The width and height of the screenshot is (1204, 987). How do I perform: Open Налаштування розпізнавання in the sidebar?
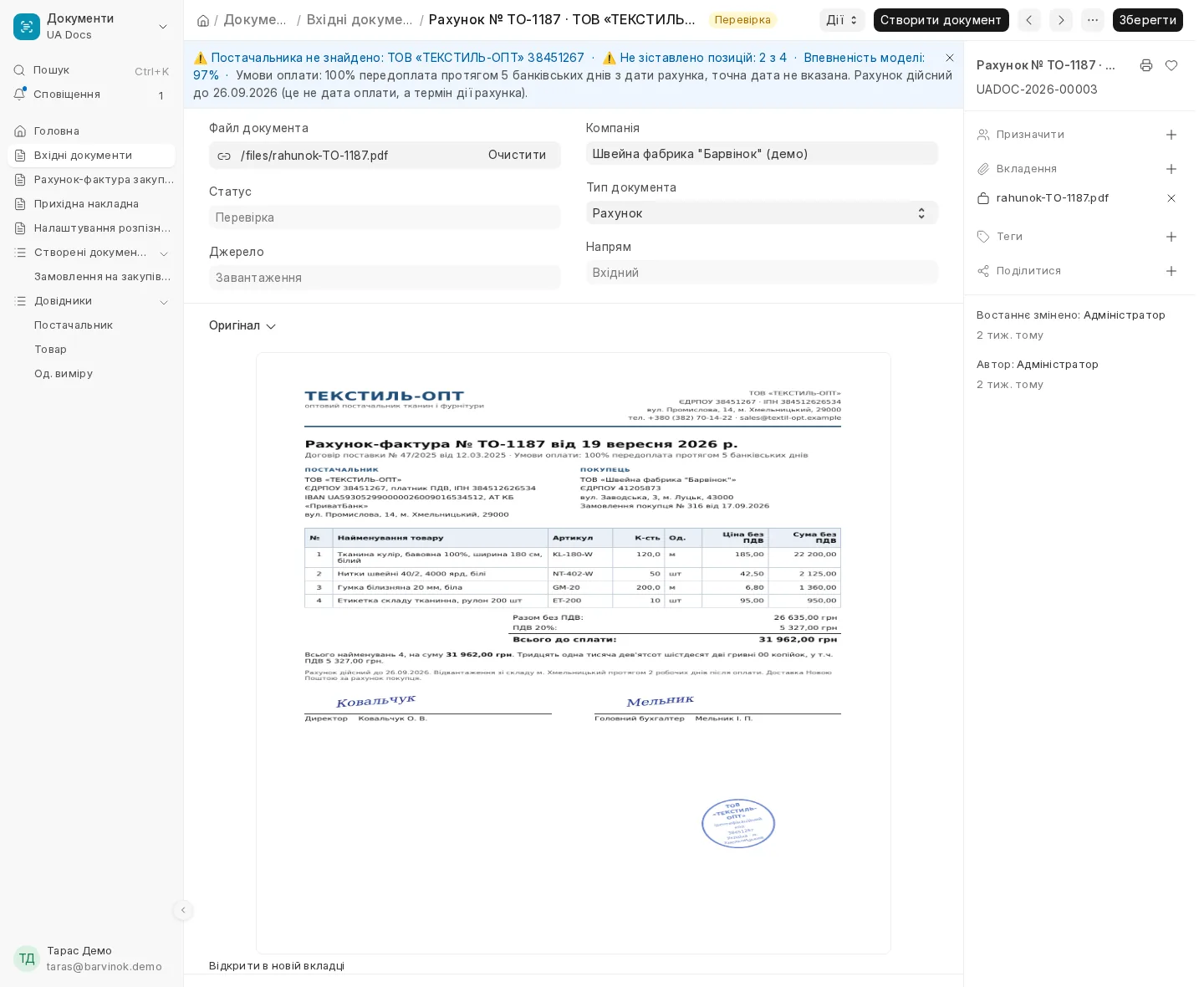coord(92,228)
